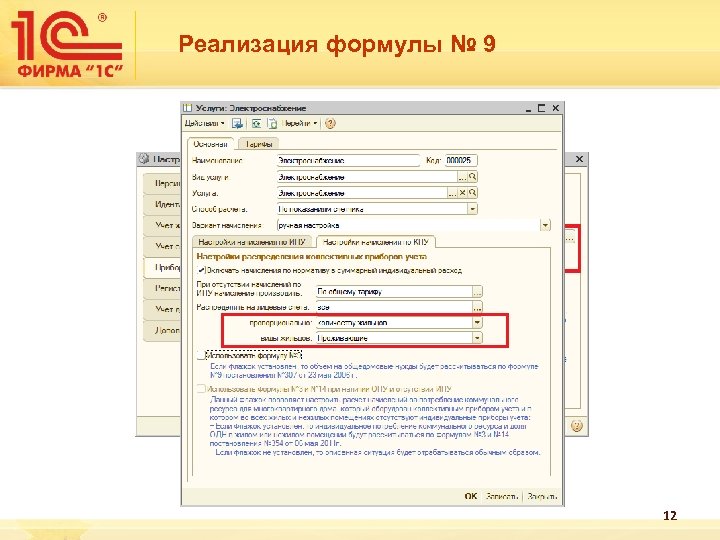Open the Настройки начисления по ИПУ tab

coord(252,242)
